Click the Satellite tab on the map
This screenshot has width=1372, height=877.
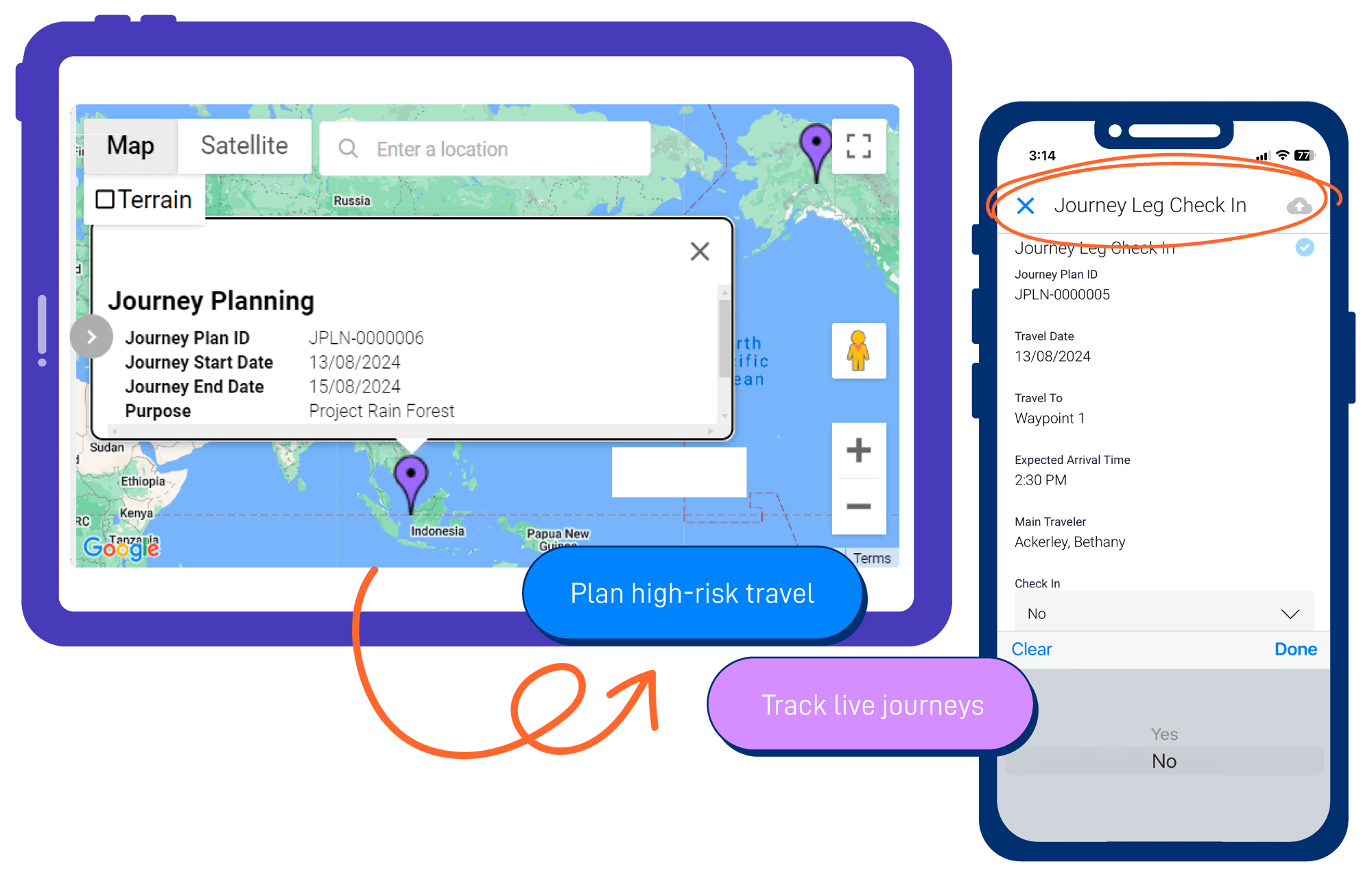[243, 148]
